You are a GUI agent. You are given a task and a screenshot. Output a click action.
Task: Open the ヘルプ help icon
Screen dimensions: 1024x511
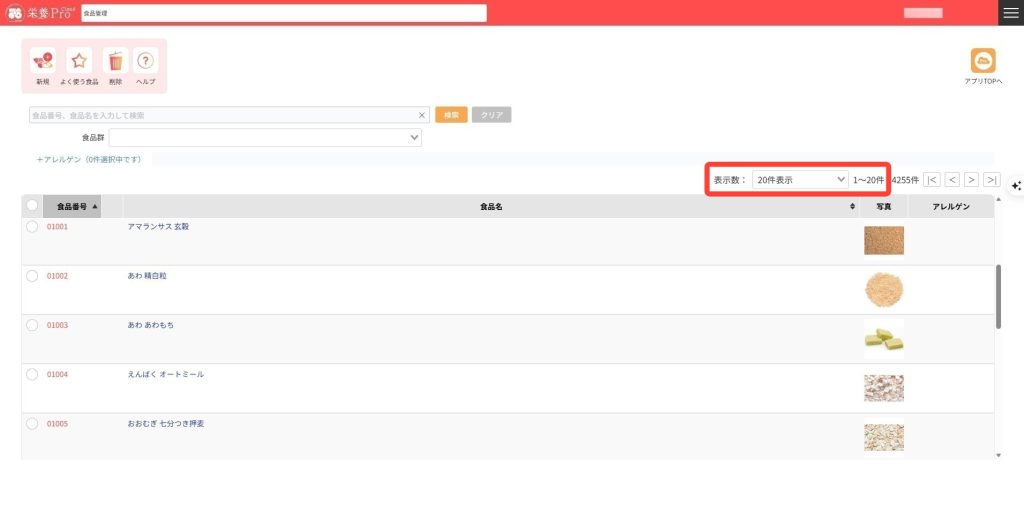[146, 61]
